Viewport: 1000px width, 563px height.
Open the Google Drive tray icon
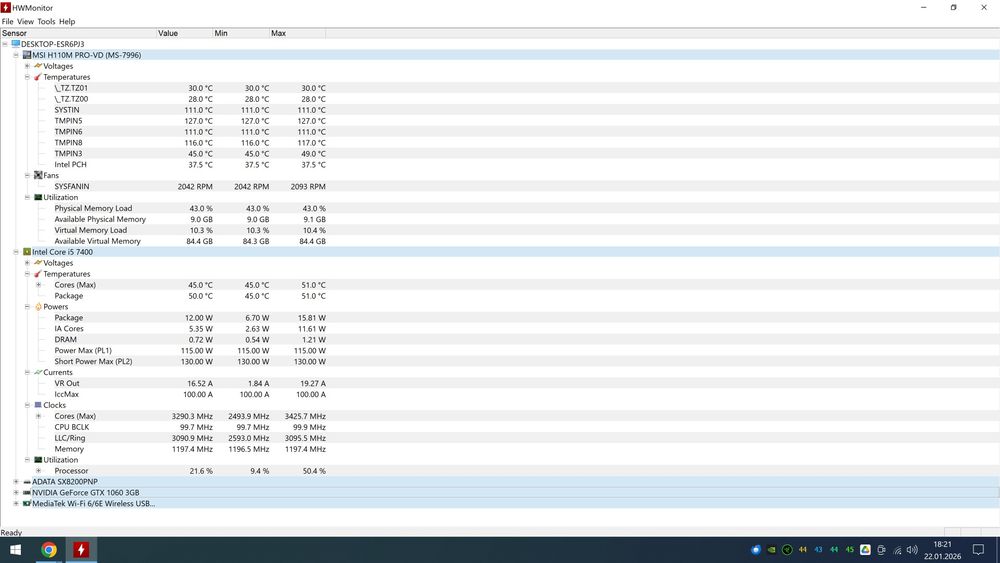[x=865, y=550]
